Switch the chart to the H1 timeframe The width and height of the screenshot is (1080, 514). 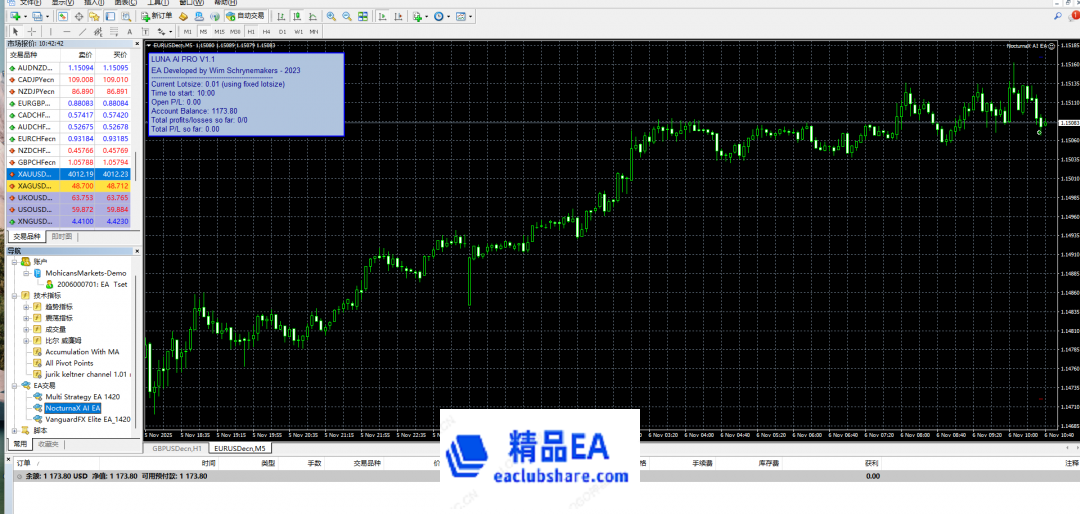(x=250, y=32)
